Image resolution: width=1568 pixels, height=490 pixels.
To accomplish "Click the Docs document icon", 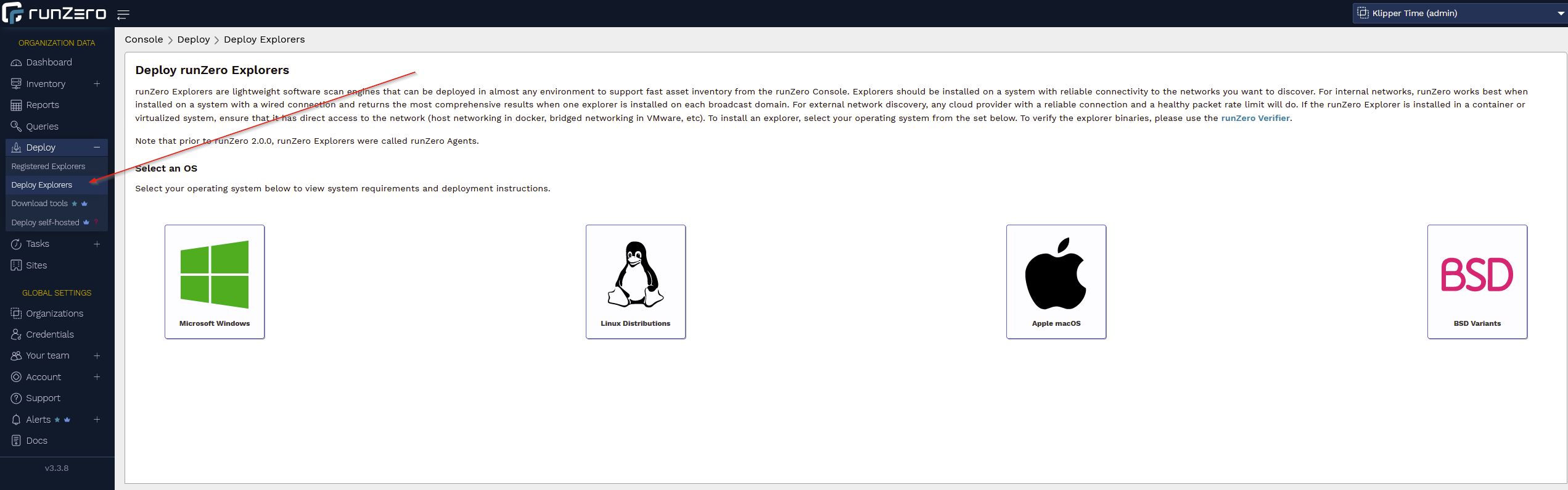I will click(16, 441).
